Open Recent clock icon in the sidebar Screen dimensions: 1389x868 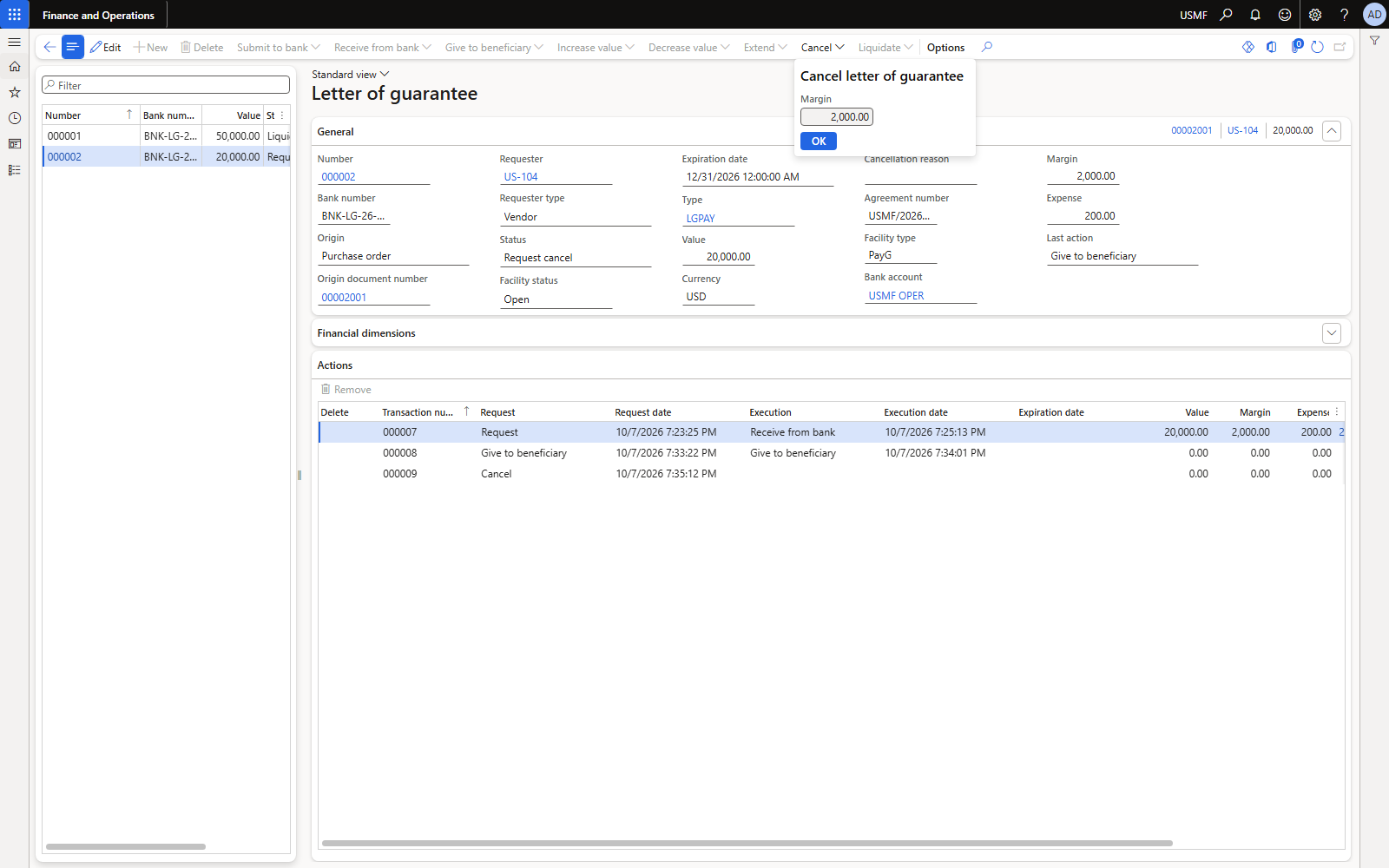pyautogui.click(x=15, y=118)
